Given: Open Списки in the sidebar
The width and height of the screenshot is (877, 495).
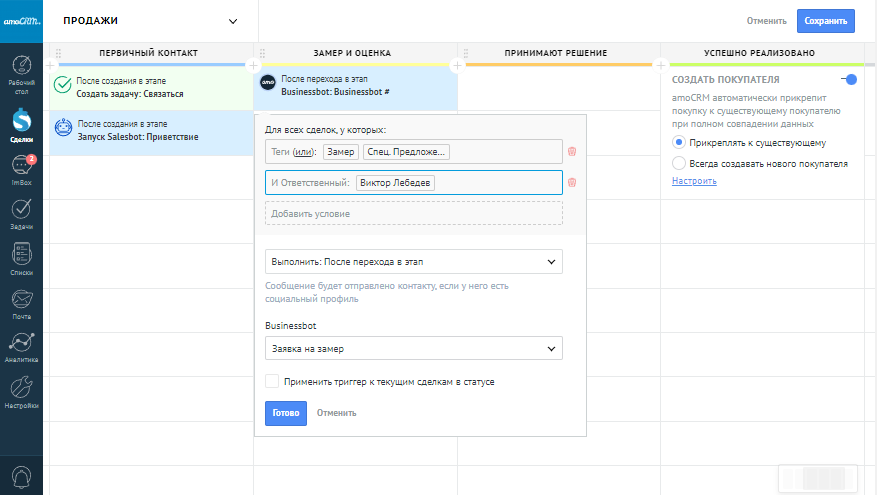Looking at the screenshot, I should [21, 258].
